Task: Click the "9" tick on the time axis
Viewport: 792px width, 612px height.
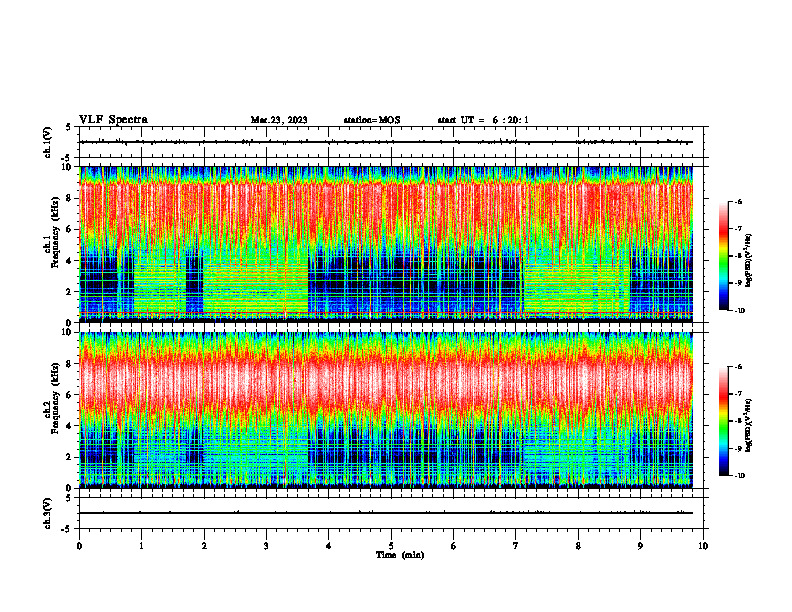Action: coord(640,546)
